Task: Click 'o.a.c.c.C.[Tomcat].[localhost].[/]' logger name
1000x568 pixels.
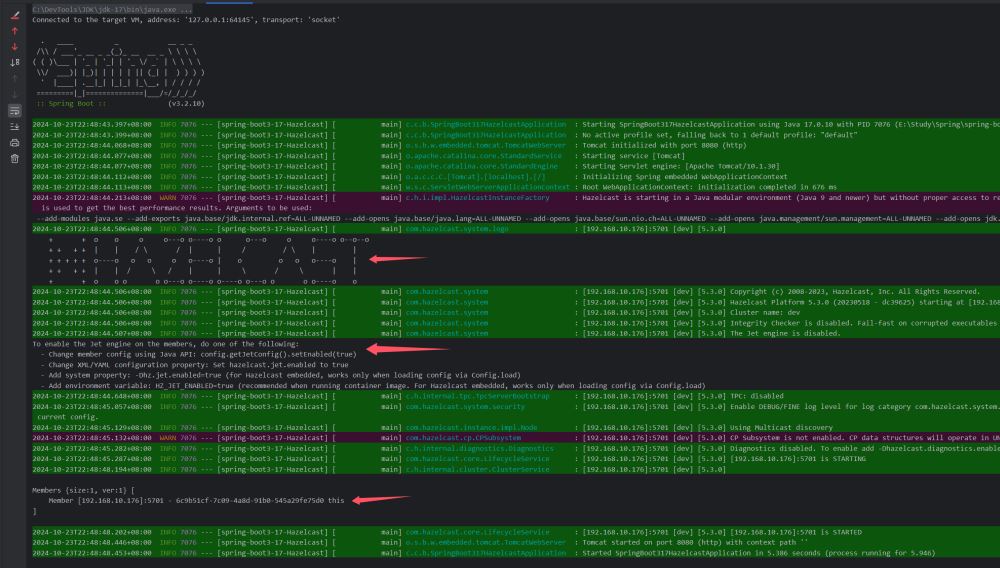Action: (475, 177)
